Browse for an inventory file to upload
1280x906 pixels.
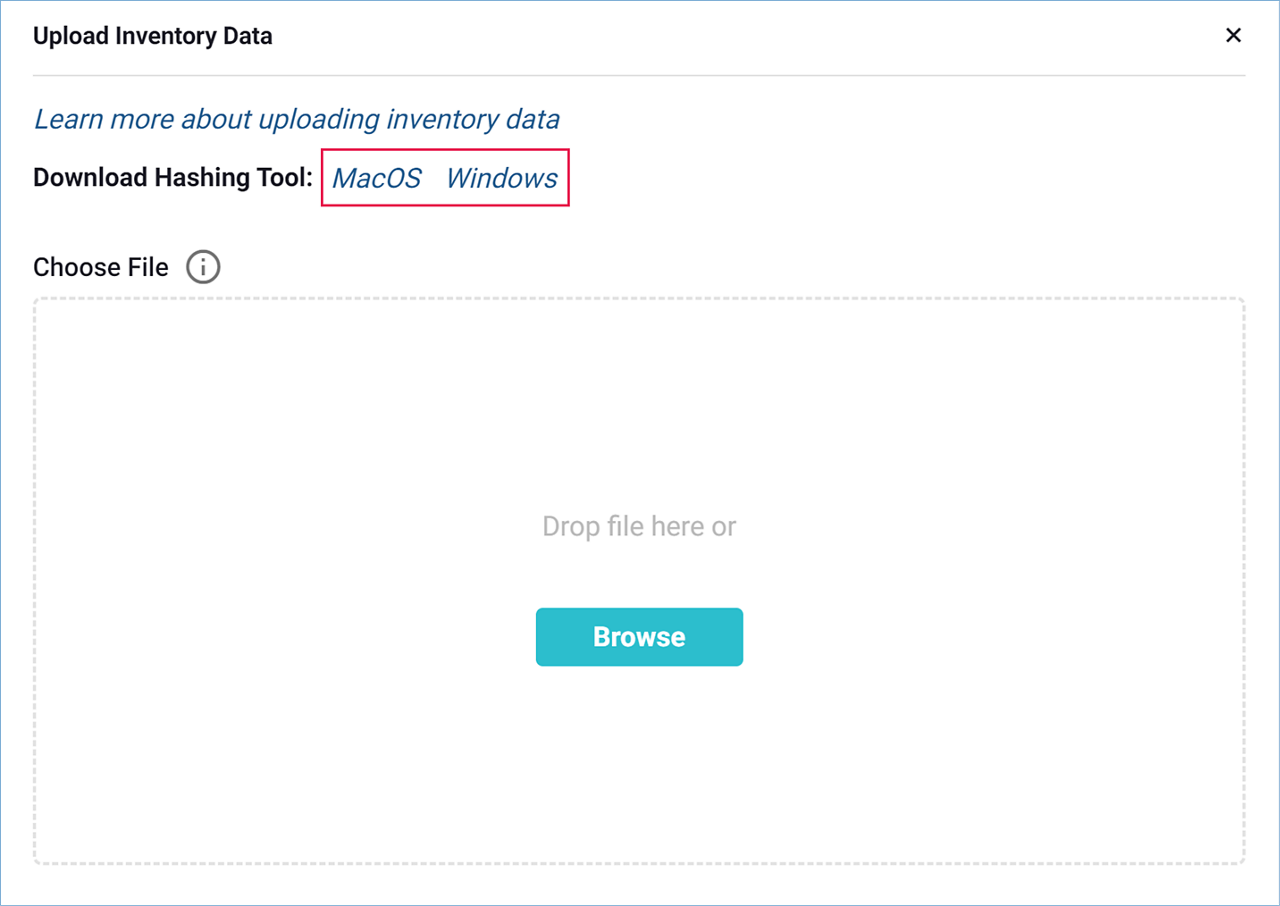point(639,637)
